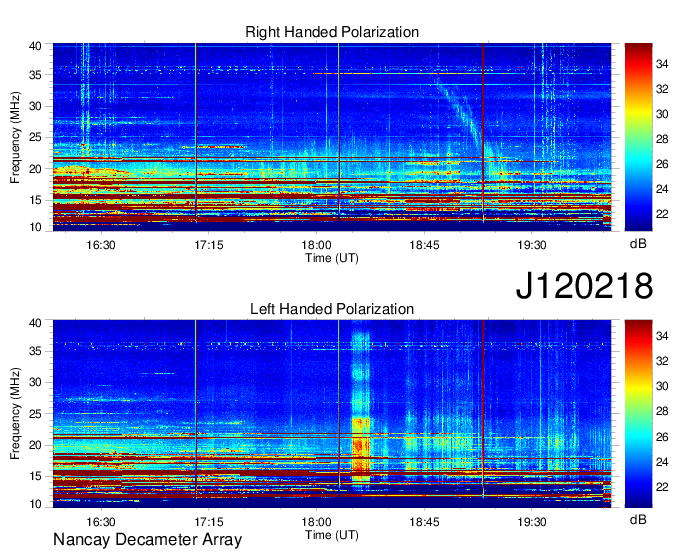
Task: Click the 'dB' unit label under the Left Handed color bar
Action: [638, 519]
